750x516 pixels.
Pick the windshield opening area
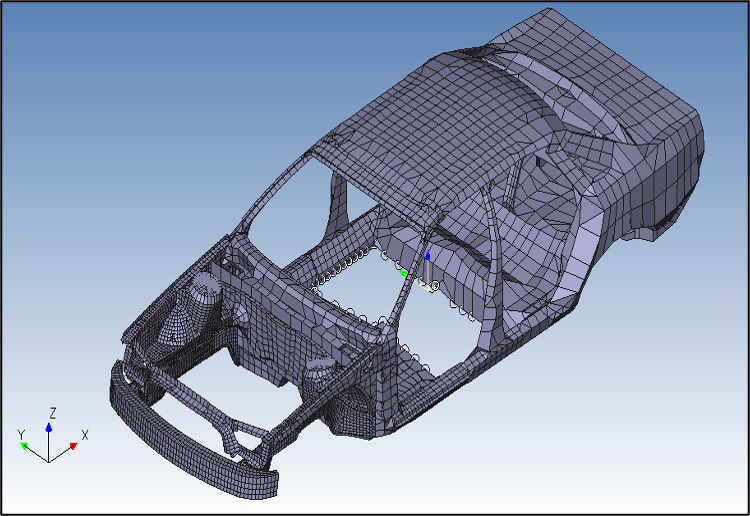290,215
